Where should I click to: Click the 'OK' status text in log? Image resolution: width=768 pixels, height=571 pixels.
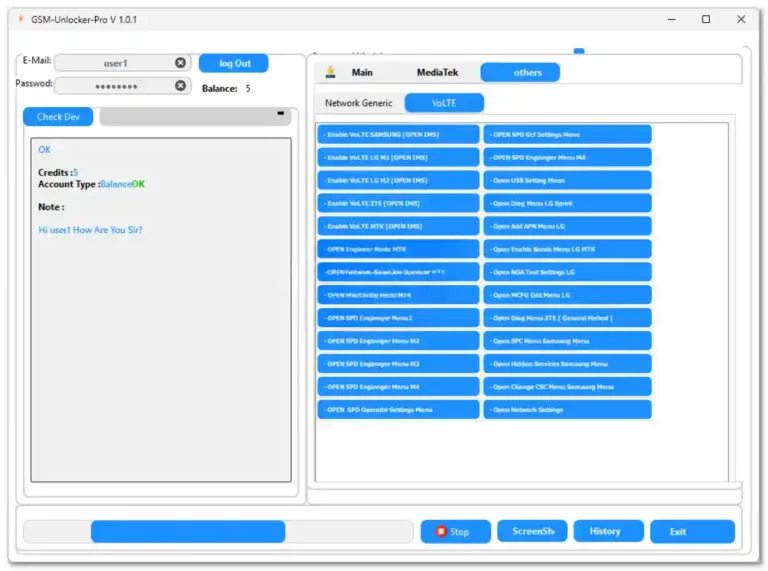point(44,150)
